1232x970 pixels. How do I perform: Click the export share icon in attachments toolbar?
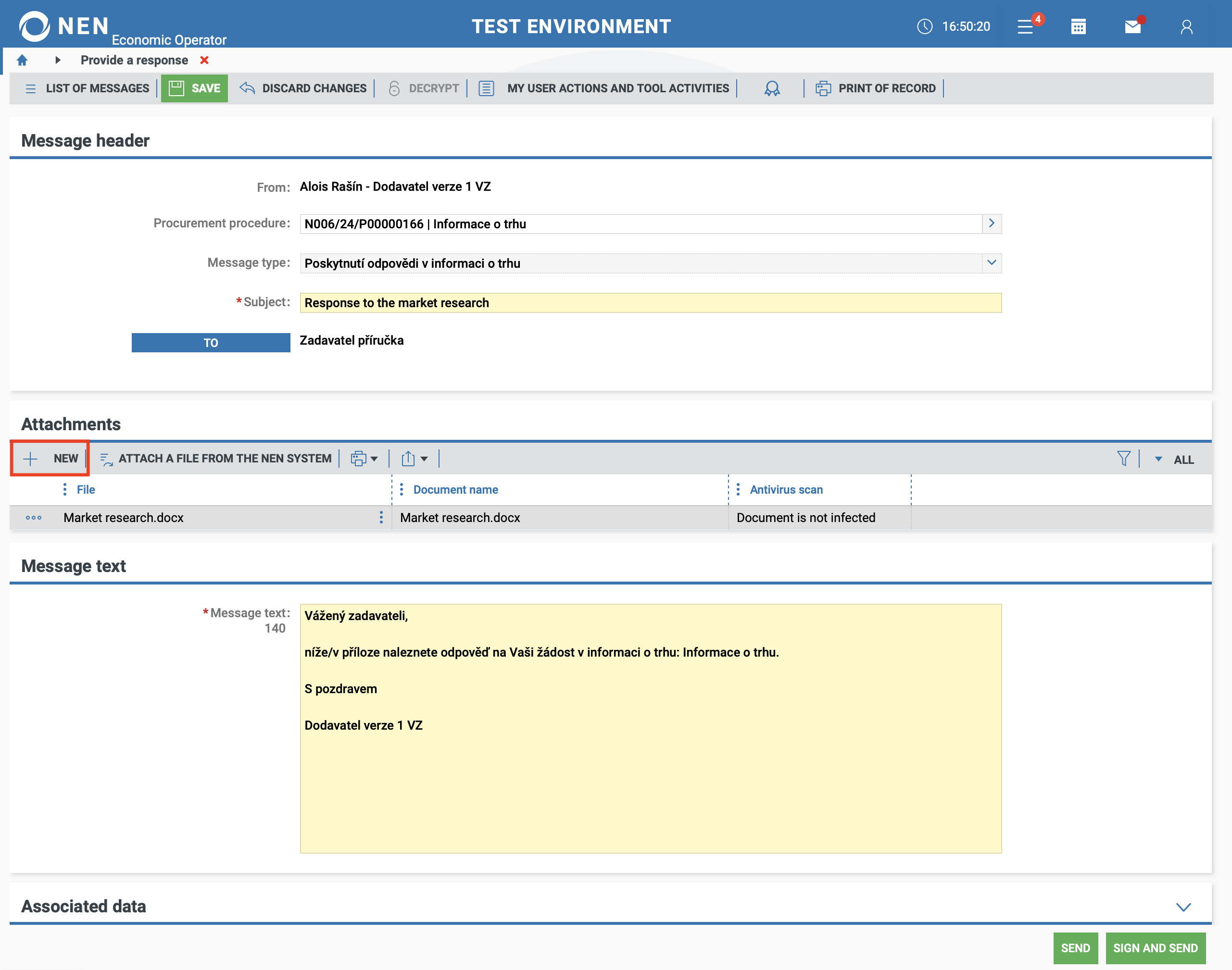click(409, 458)
